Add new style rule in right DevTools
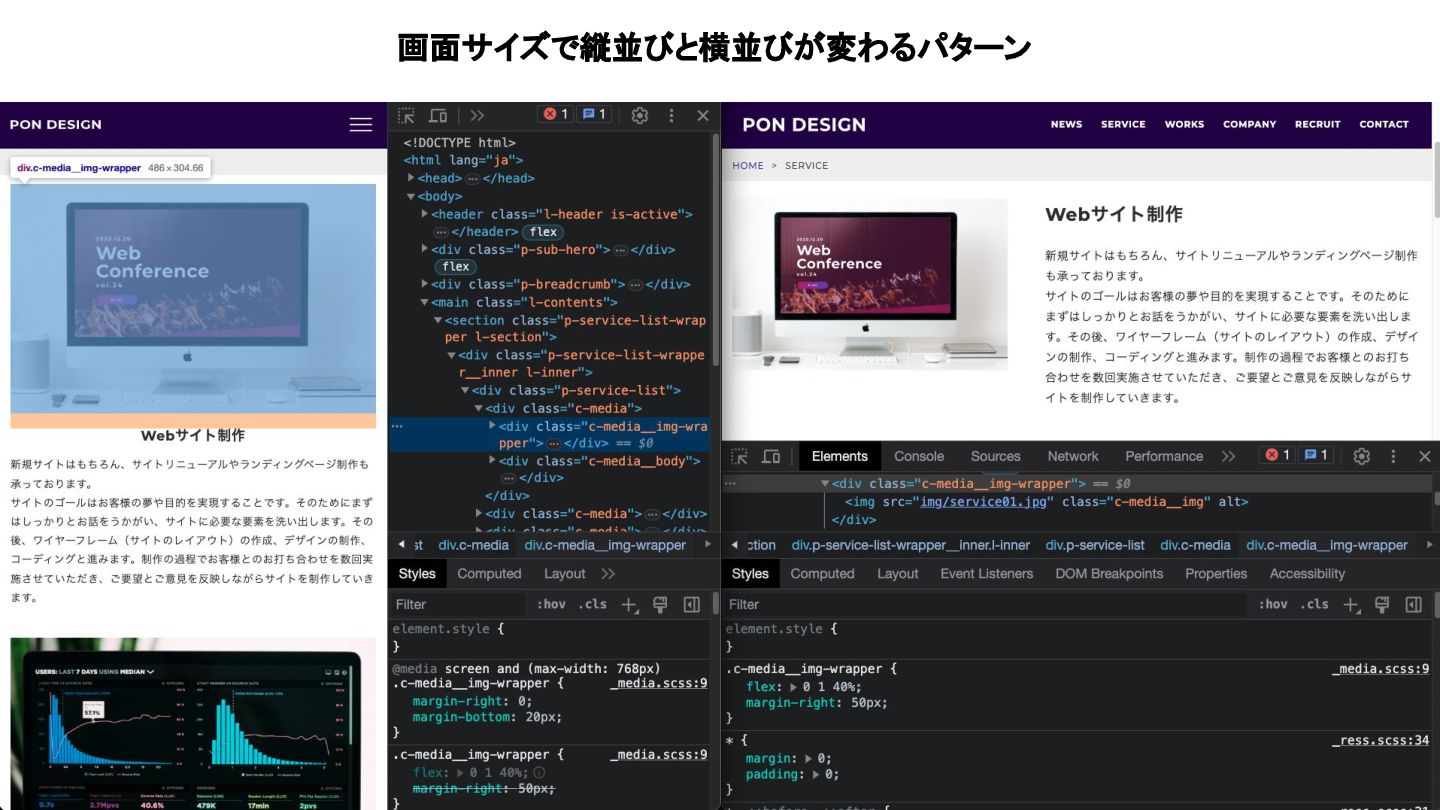 point(1351,604)
